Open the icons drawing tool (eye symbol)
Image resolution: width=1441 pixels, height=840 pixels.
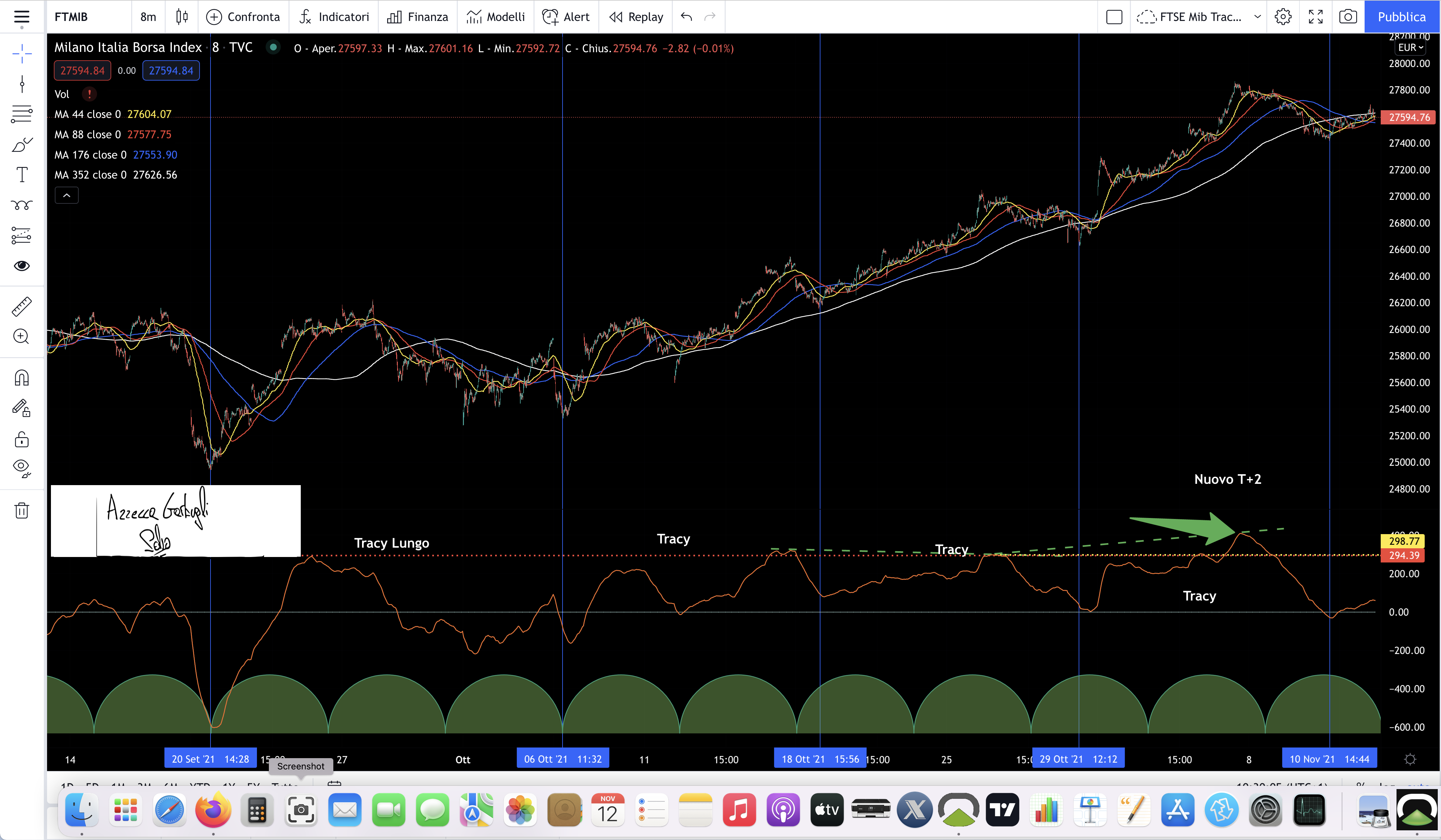[22, 265]
